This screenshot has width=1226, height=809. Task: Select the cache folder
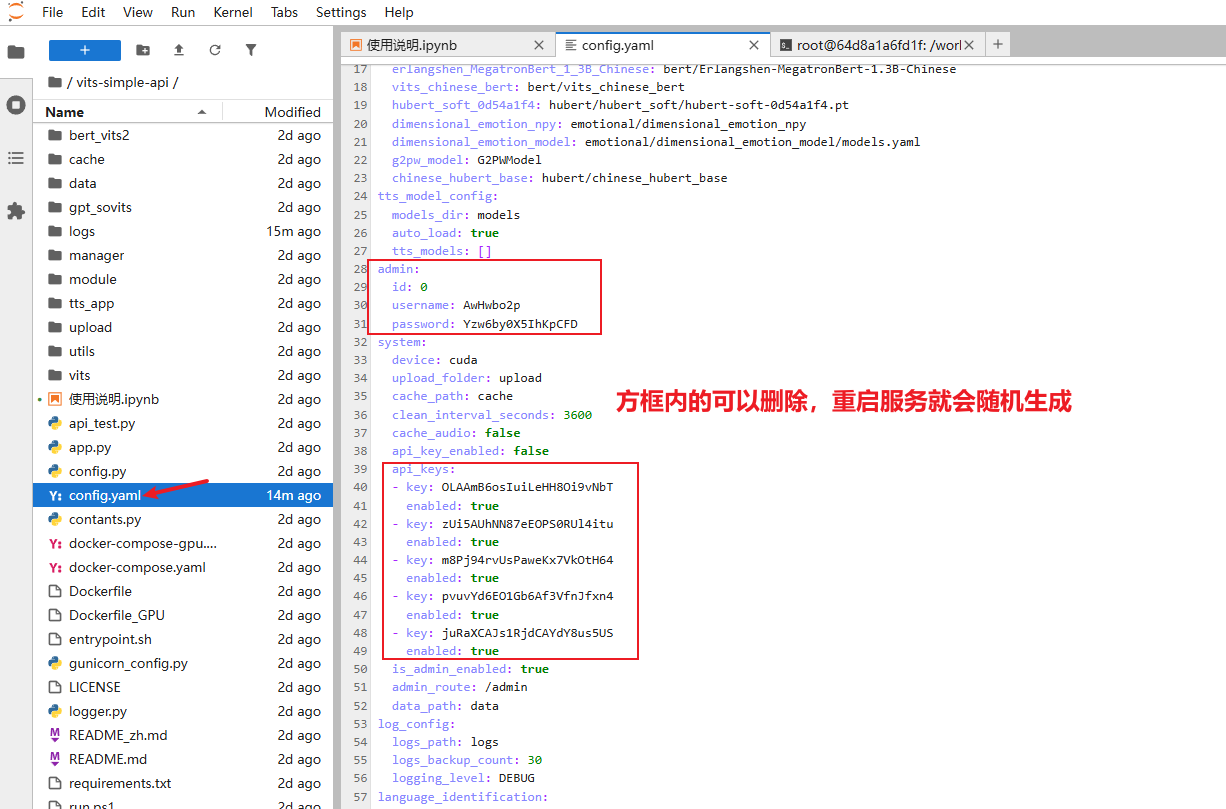pos(184,159)
